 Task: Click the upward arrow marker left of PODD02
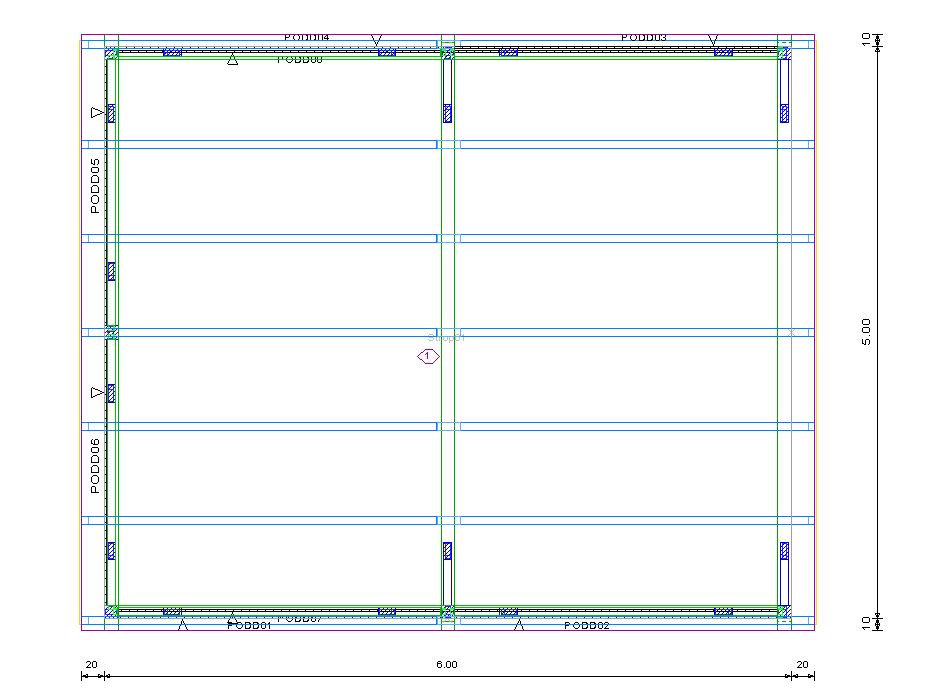pos(518,626)
